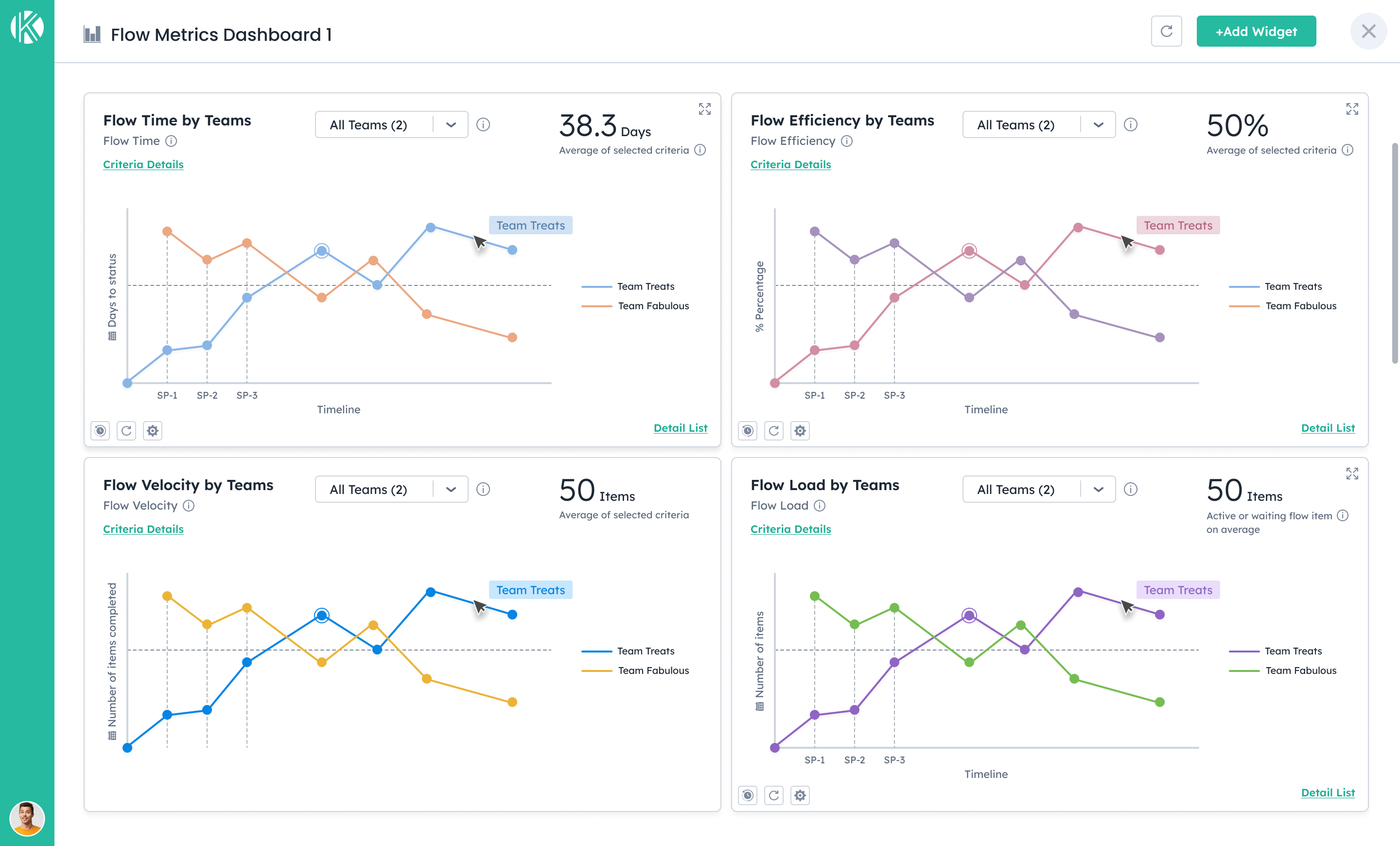Viewport: 1400px width, 846px height.
Task: Click the SP-3 data point in Flow Velocity chart
Action: point(246,662)
